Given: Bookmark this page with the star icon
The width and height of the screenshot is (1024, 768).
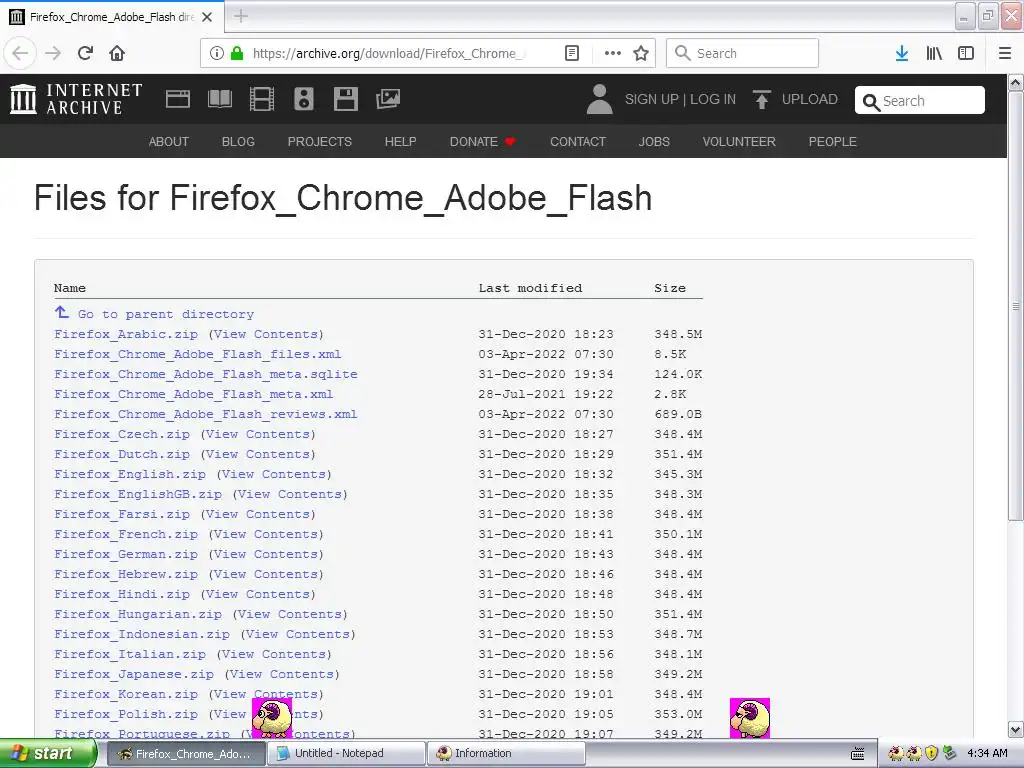Looking at the screenshot, I should pos(641,53).
